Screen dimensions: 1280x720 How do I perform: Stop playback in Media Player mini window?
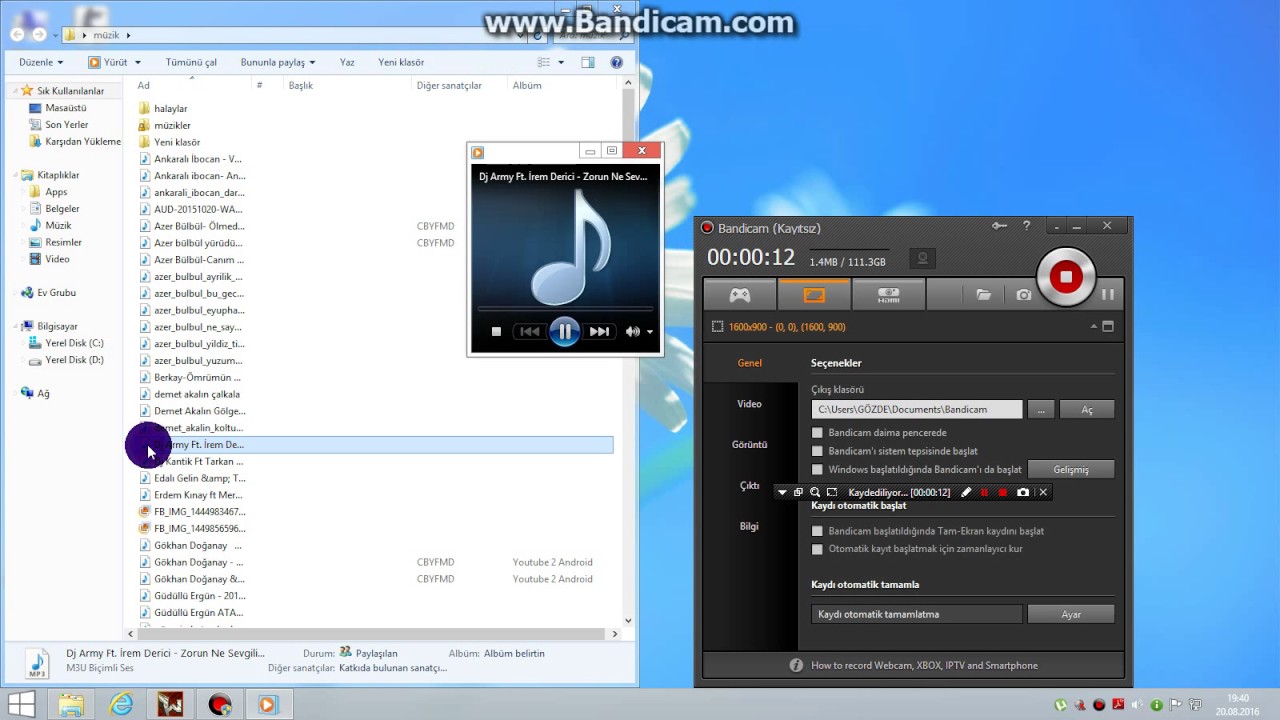pyautogui.click(x=496, y=331)
